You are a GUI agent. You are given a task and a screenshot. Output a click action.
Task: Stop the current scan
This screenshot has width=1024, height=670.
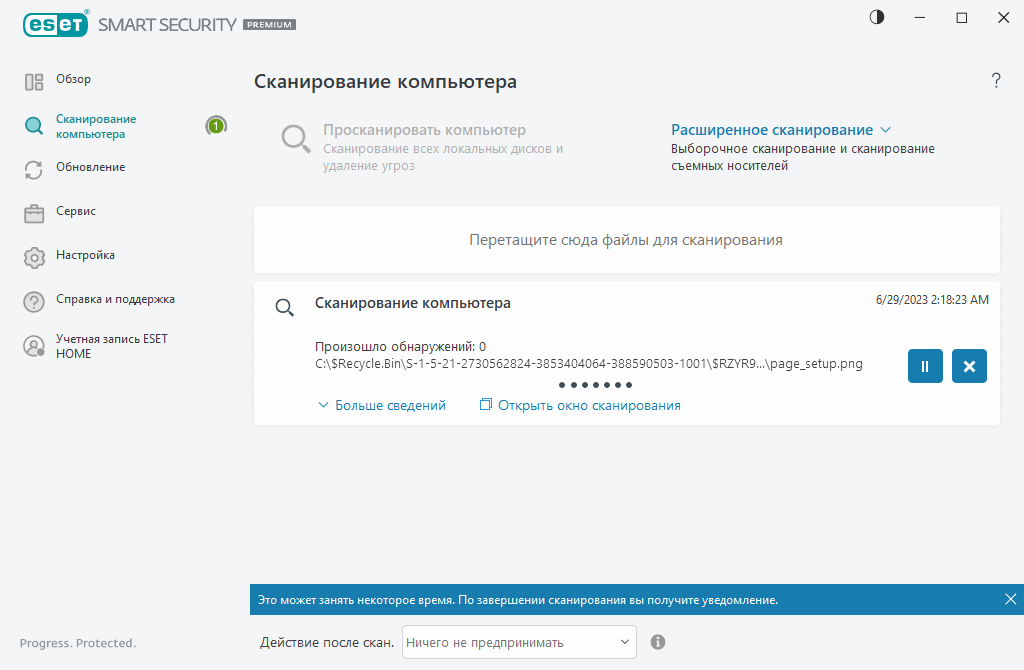pos(968,366)
